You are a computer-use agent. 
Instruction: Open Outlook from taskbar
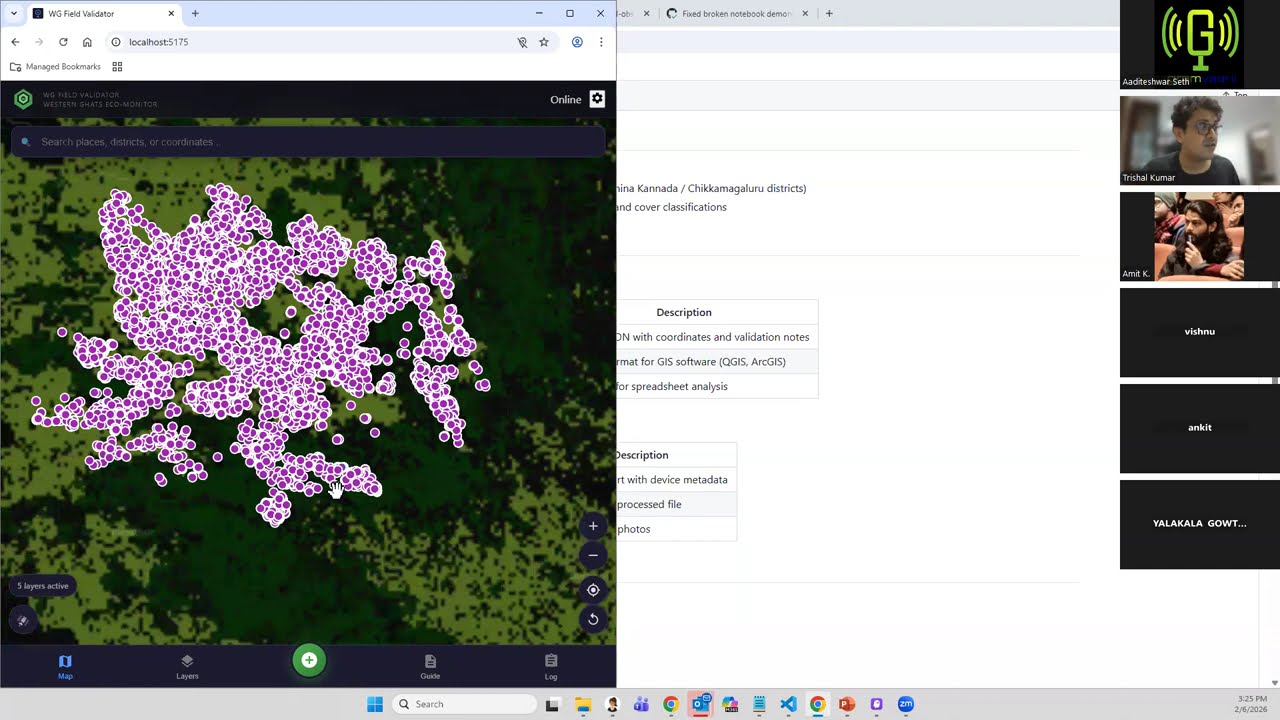click(x=700, y=704)
